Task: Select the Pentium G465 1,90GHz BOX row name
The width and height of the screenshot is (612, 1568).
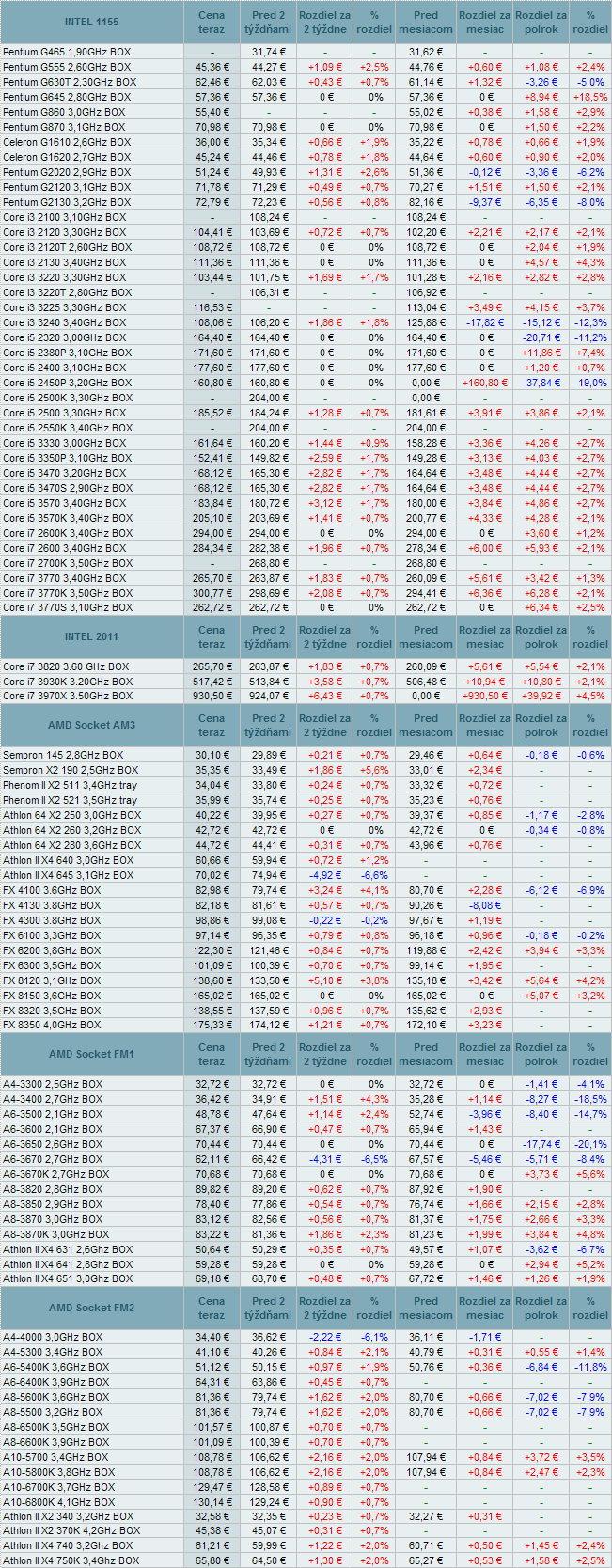Action: pos(65,52)
